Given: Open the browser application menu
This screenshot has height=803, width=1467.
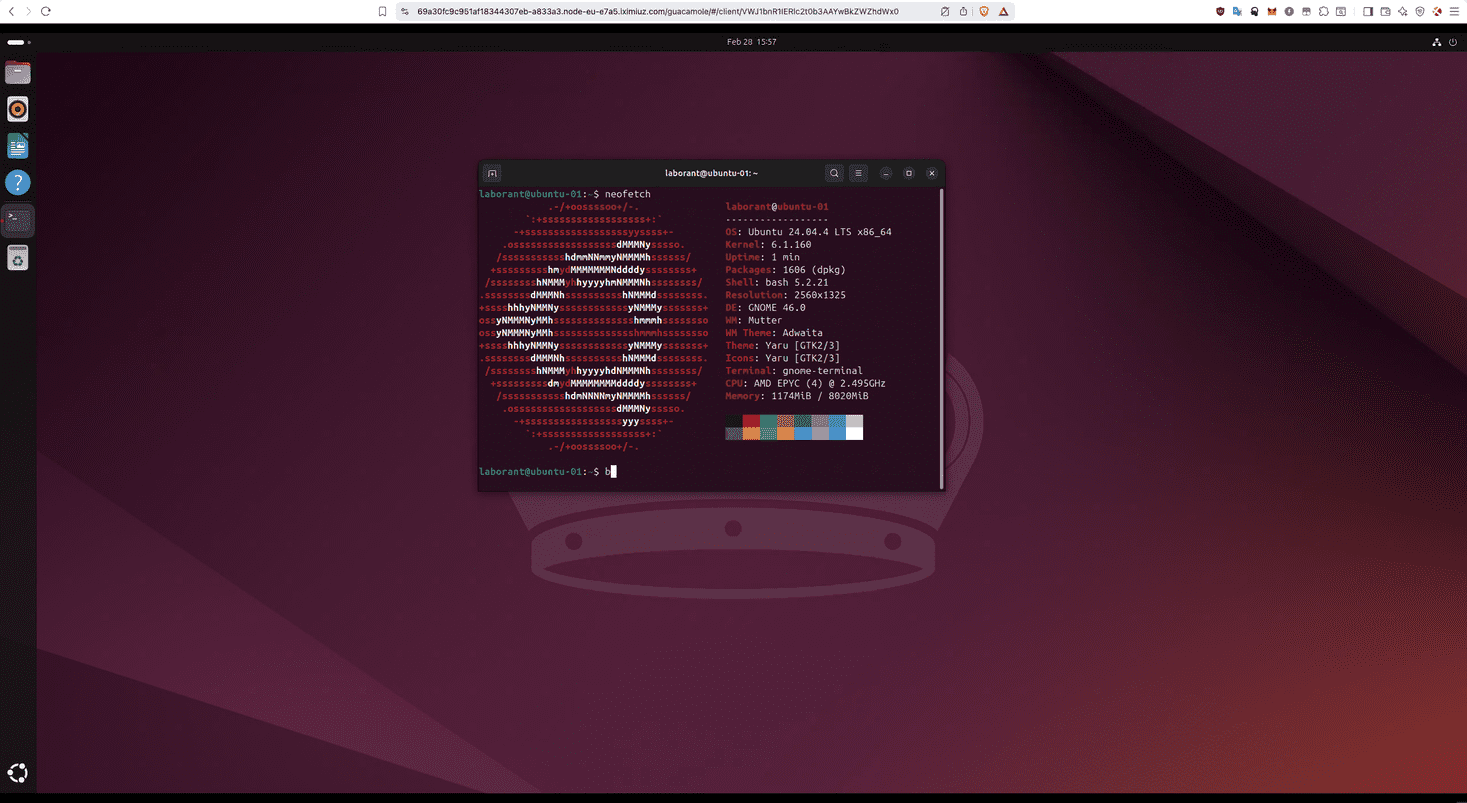Looking at the screenshot, I should click(1455, 11).
